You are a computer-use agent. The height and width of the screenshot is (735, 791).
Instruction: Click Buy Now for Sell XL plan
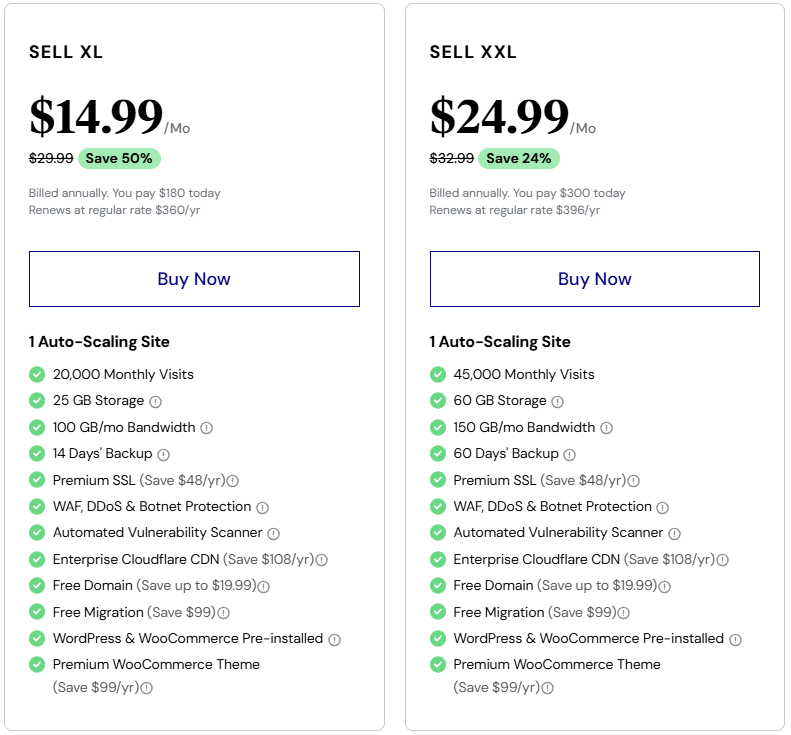[x=194, y=279]
